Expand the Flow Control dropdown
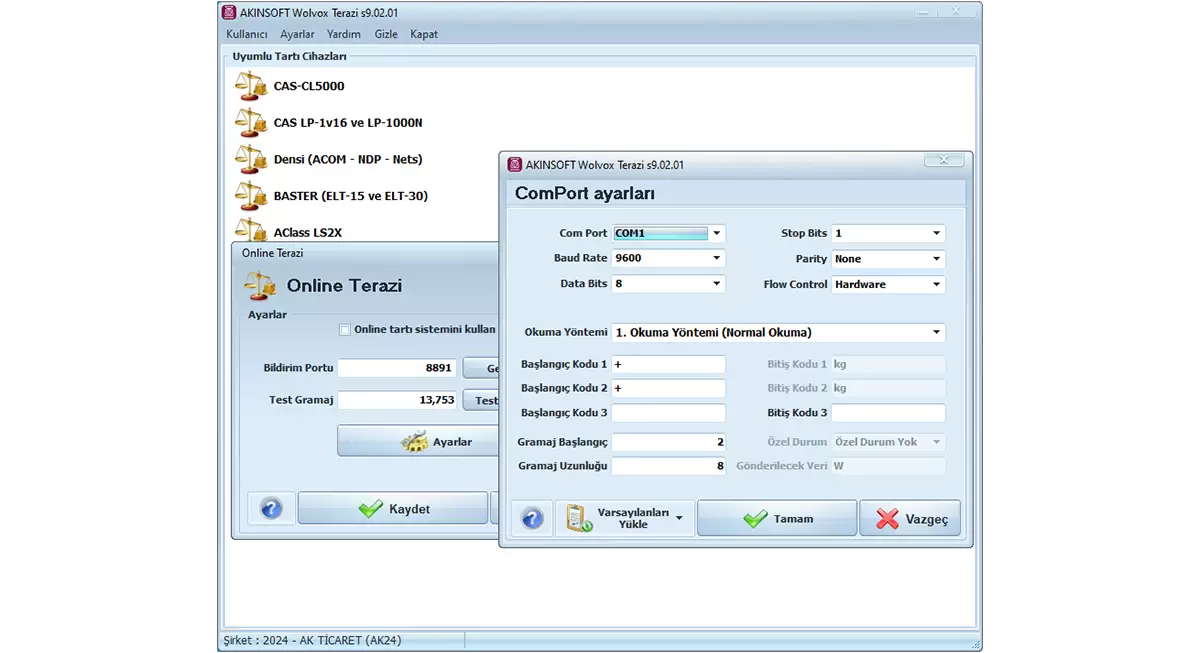Image resolution: width=1200 pixels, height=653 pixels. pyautogui.click(x=936, y=284)
